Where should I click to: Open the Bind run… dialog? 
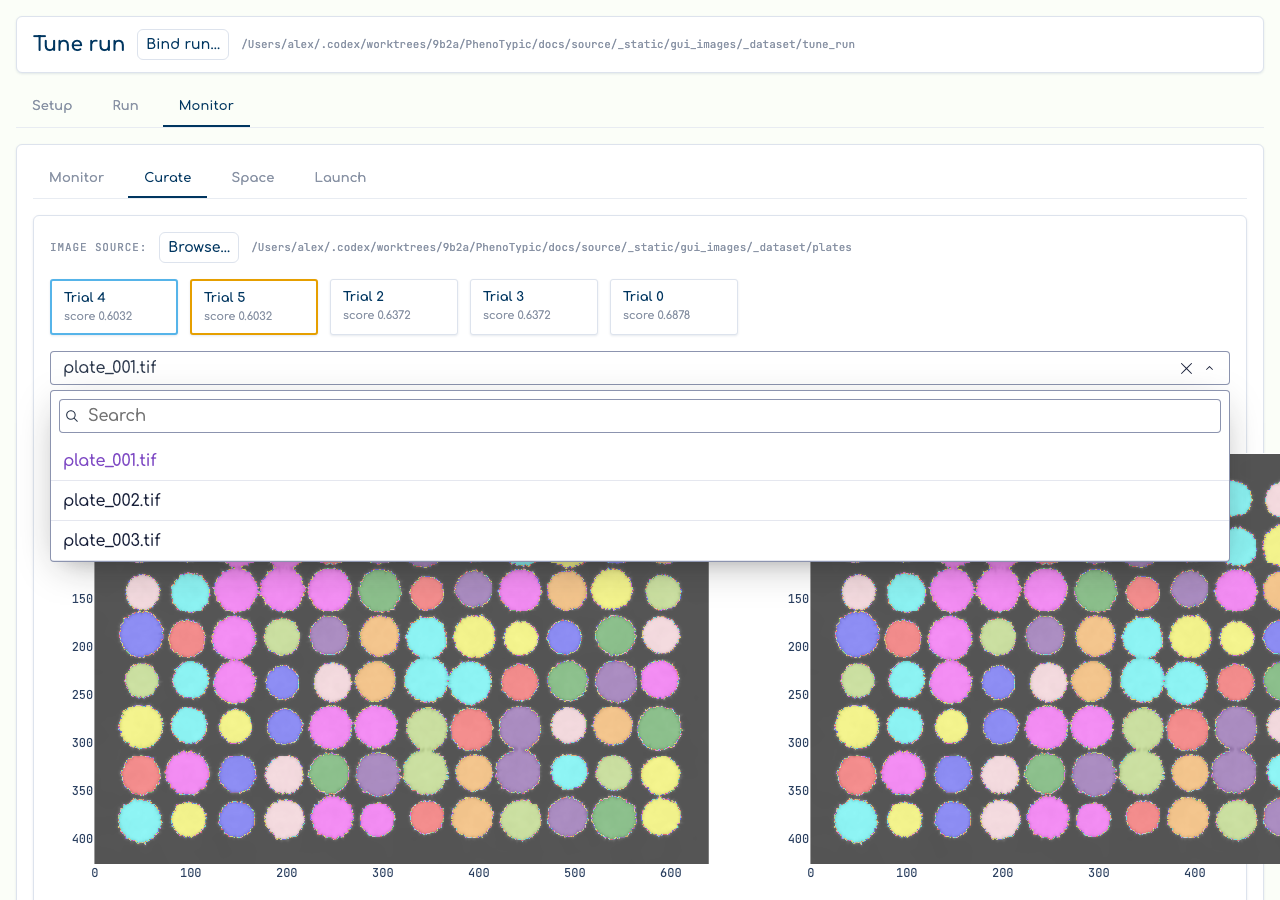click(x=183, y=44)
